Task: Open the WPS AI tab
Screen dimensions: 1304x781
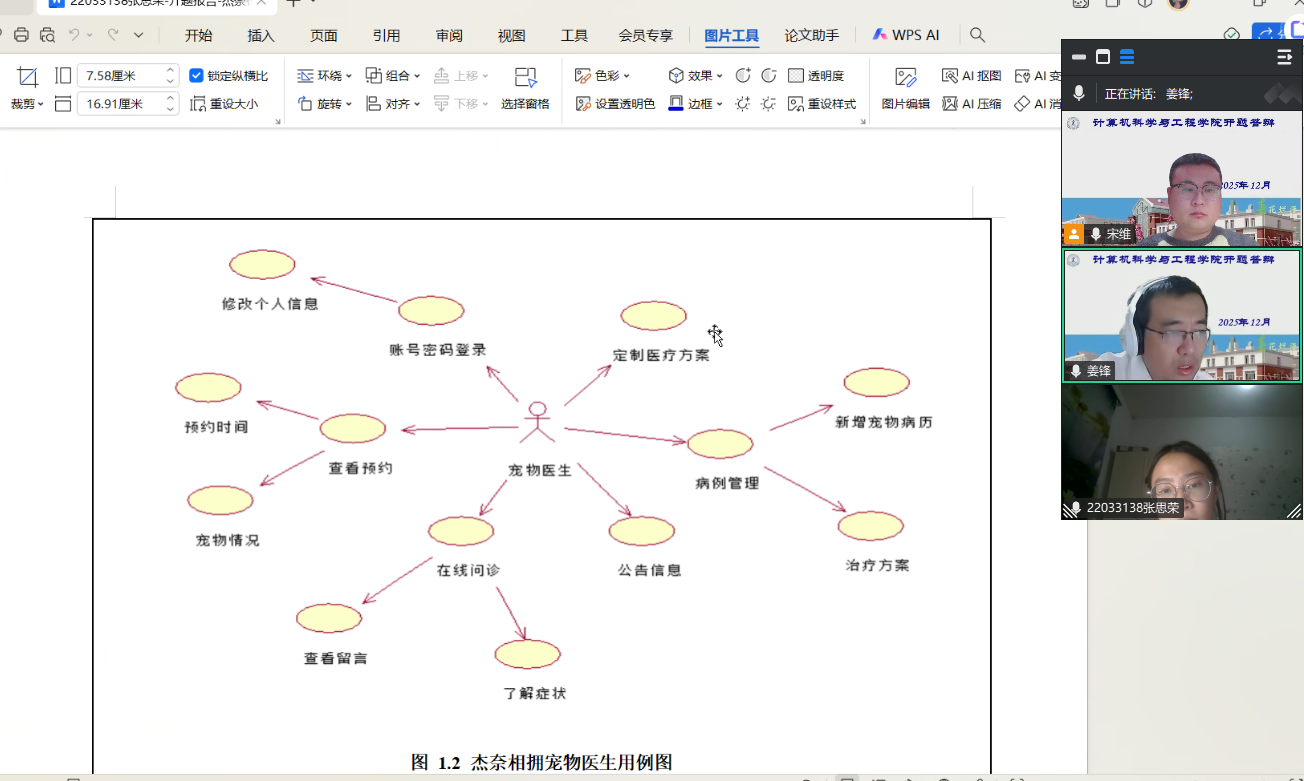Action: (906, 35)
